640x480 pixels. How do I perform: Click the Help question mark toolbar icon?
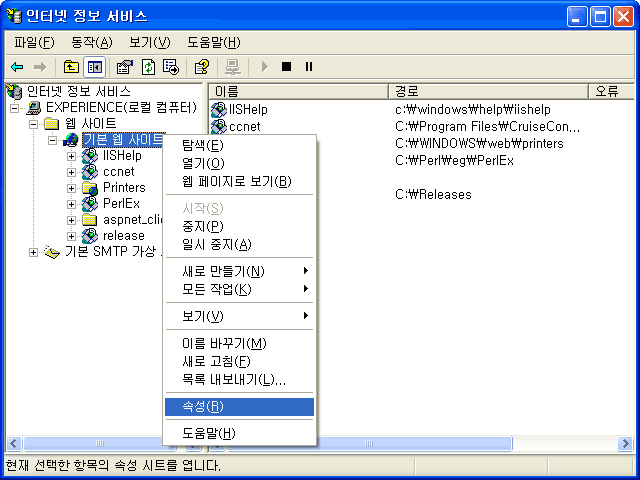pos(201,67)
